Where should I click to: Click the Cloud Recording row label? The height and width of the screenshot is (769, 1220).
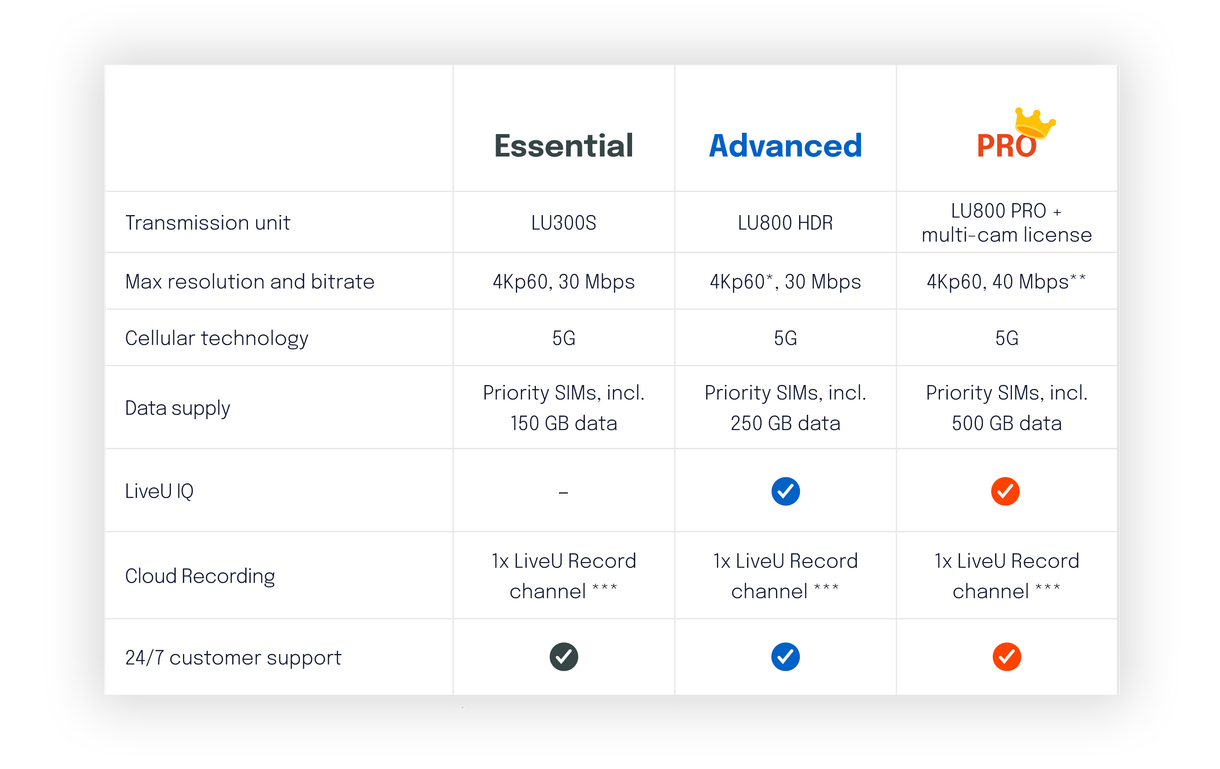(x=200, y=576)
